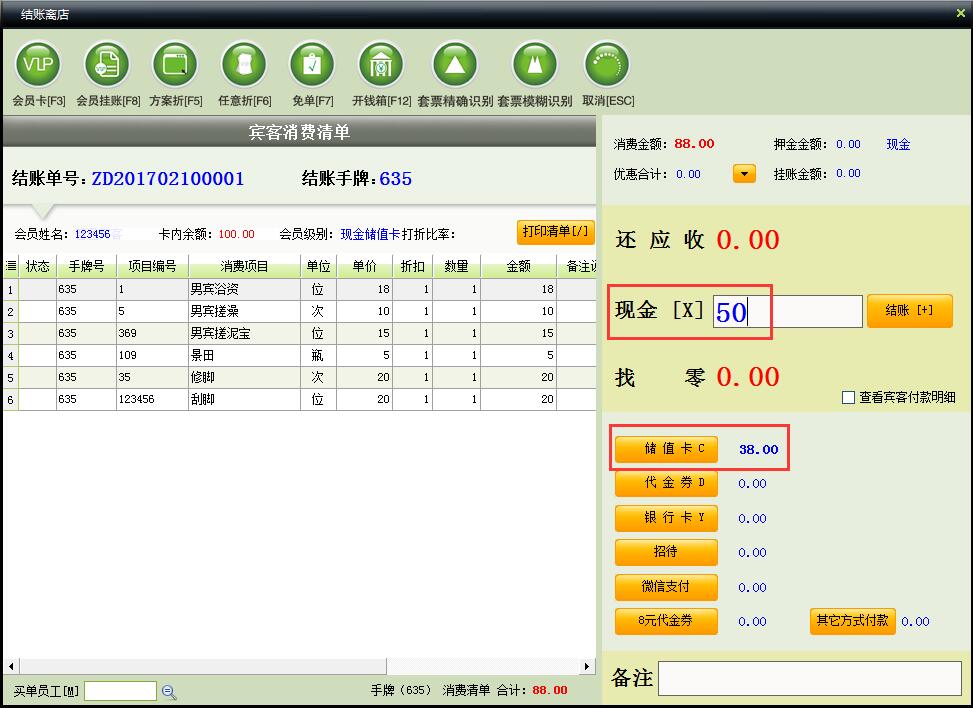Screen dimensions: 973x708
Task: Select the 会员挂账[F8] icon
Action: click(107, 64)
